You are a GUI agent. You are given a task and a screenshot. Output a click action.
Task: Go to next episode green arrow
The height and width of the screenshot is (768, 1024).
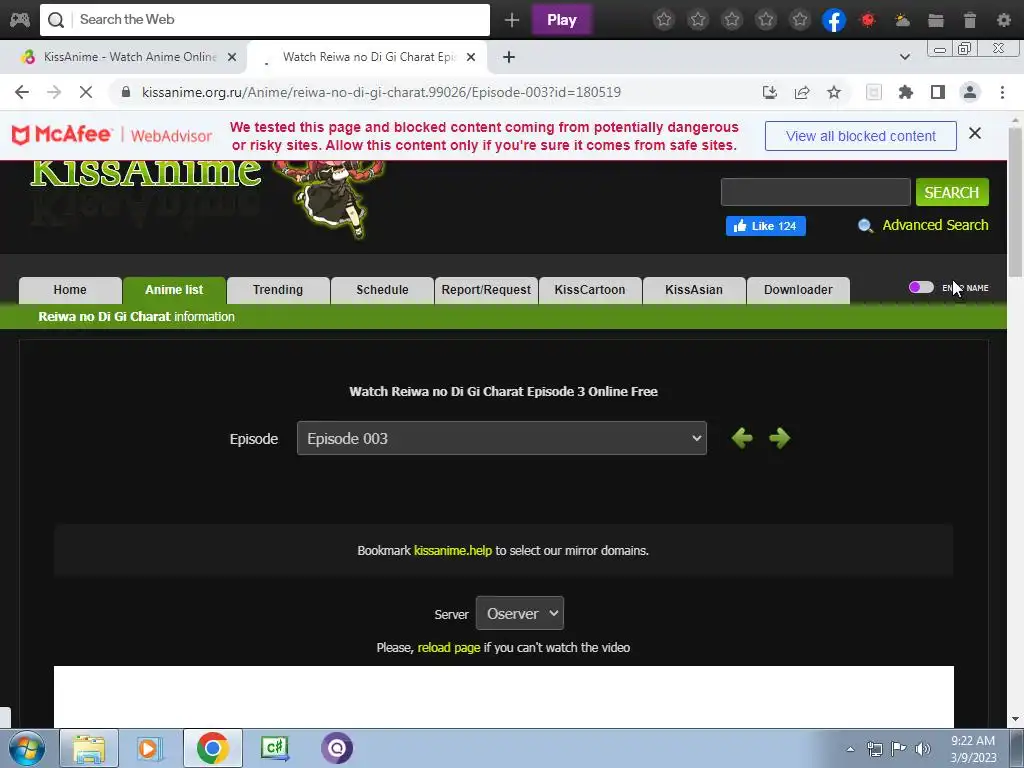point(780,438)
